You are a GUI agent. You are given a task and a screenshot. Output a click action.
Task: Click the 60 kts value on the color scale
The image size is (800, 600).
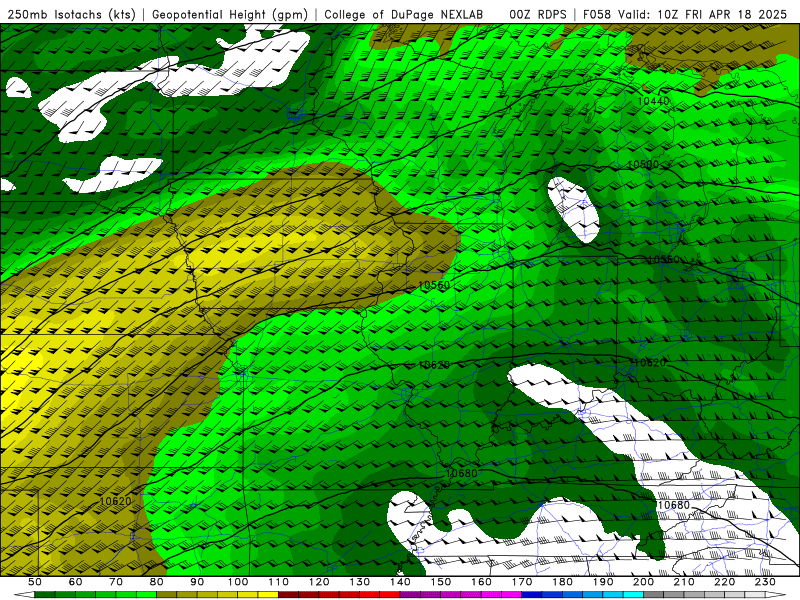[76, 582]
